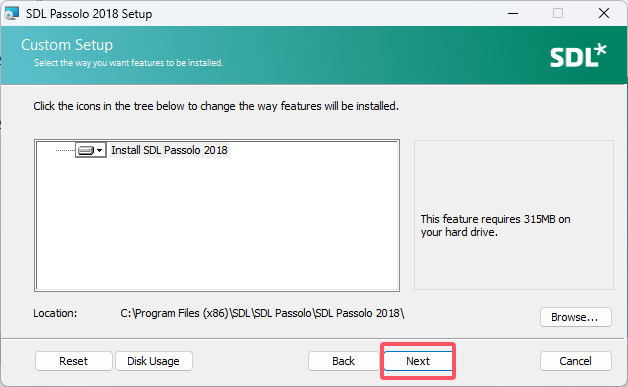Image resolution: width=628 pixels, height=387 pixels.
Task: Click the Custom Setup heading
Action: click(x=67, y=45)
